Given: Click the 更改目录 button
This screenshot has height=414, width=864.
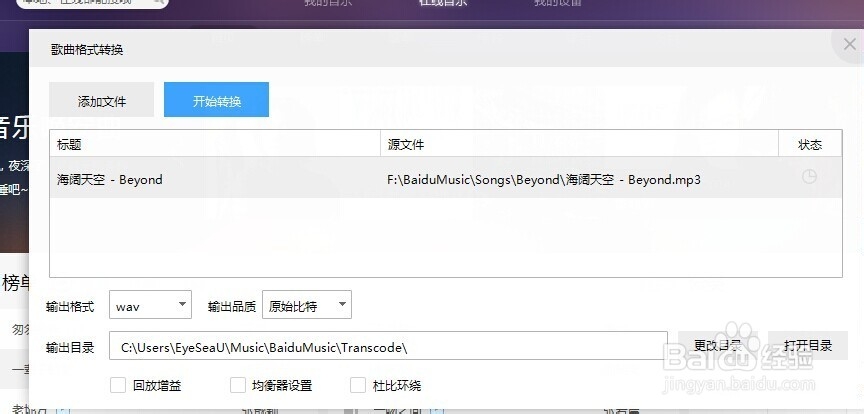Looking at the screenshot, I should coord(717,346).
